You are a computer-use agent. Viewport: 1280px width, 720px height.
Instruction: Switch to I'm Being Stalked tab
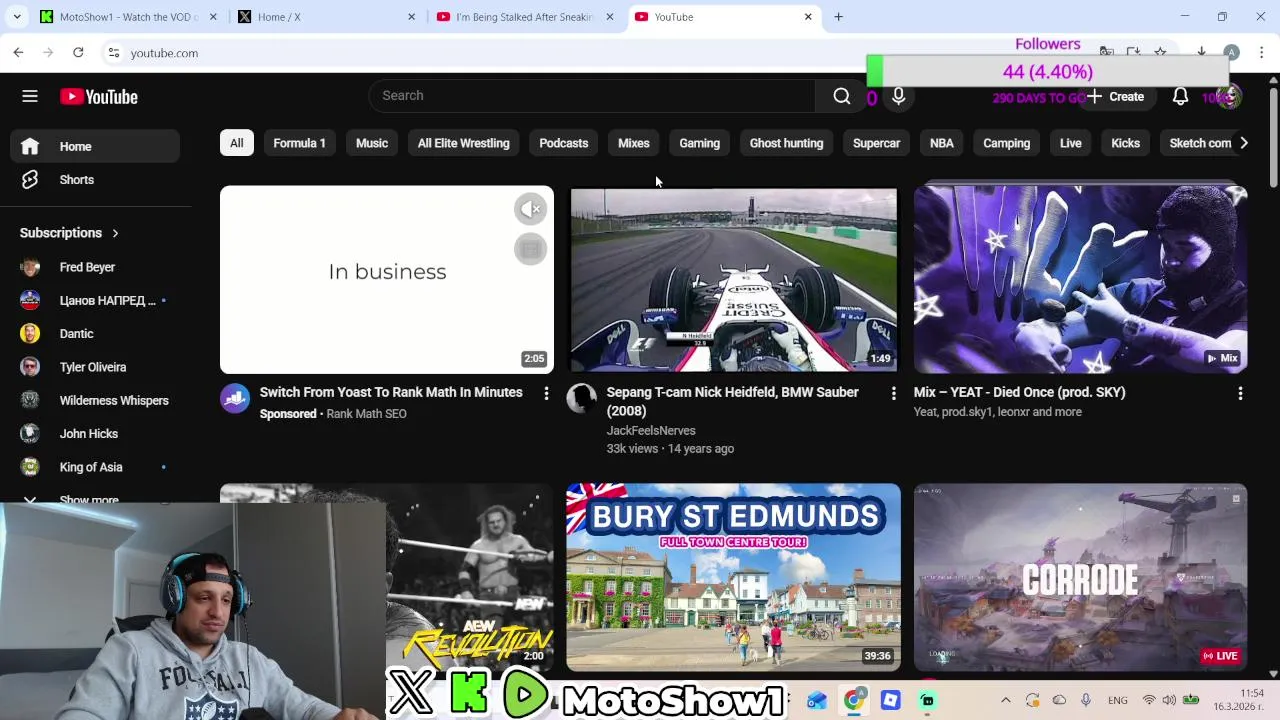point(523,17)
